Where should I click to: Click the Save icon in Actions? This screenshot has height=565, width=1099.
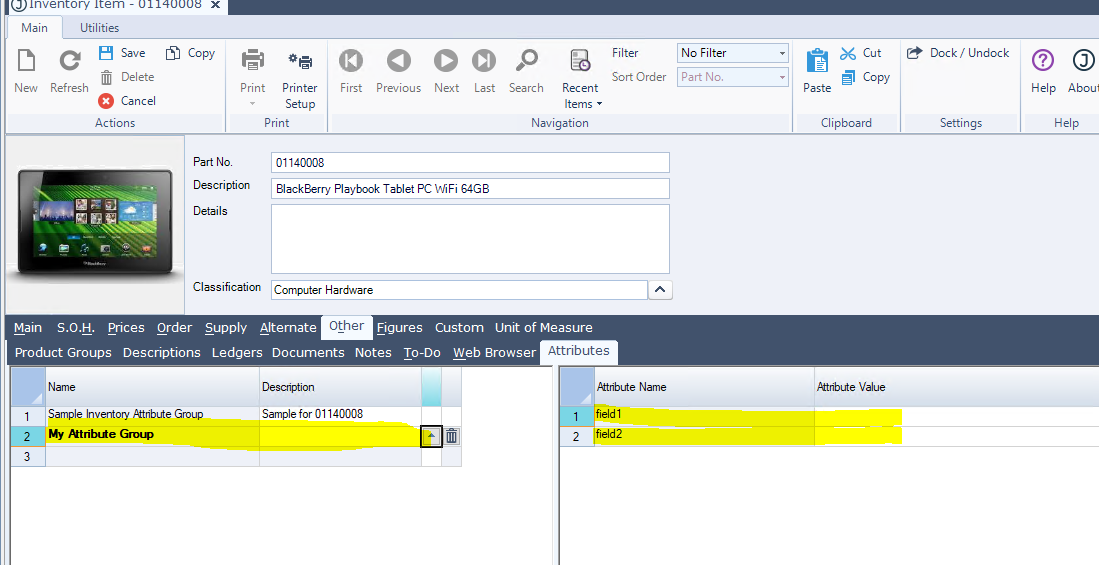click(x=108, y=53)
